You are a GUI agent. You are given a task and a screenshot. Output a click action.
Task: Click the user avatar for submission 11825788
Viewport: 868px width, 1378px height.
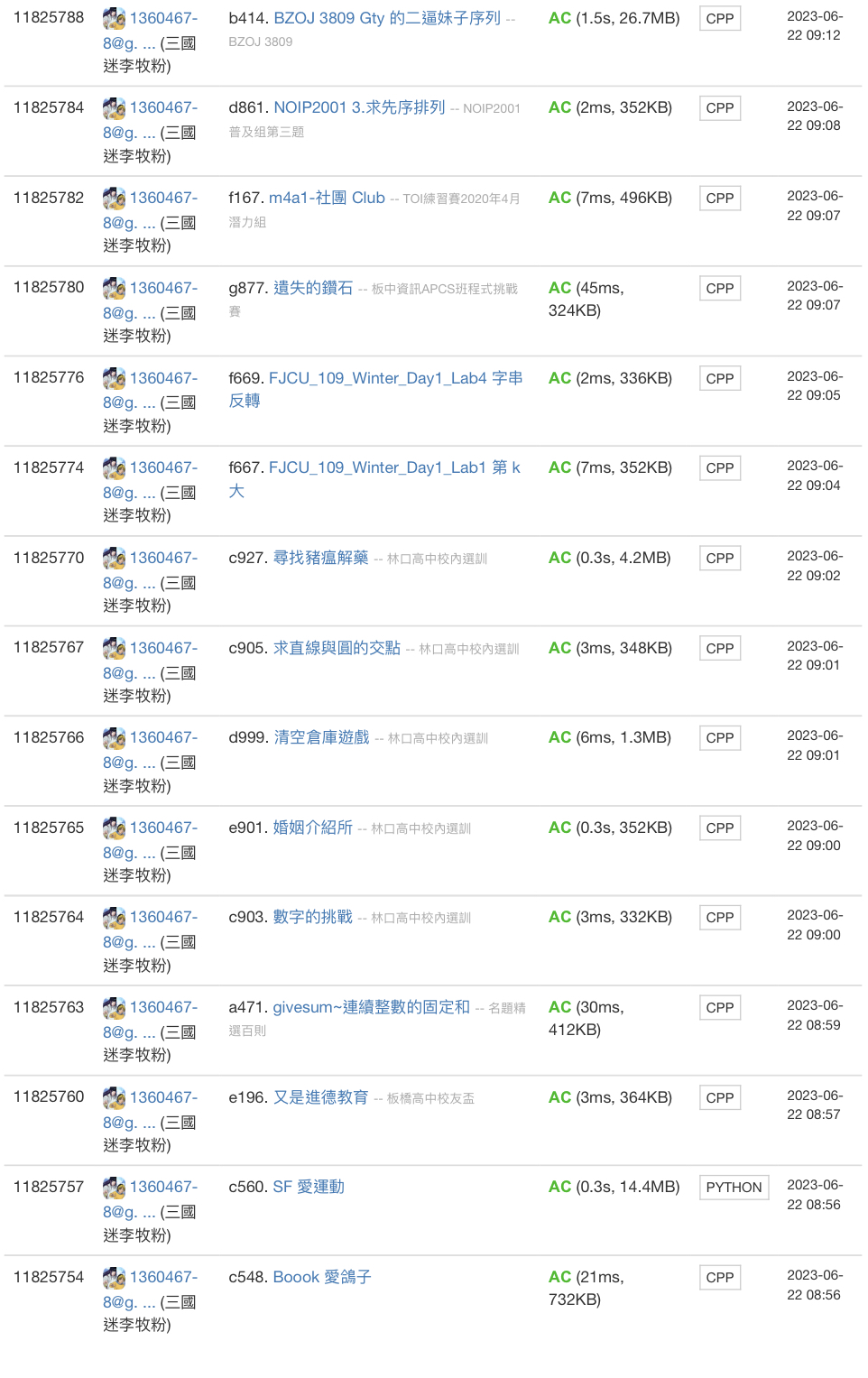[114, 19]
